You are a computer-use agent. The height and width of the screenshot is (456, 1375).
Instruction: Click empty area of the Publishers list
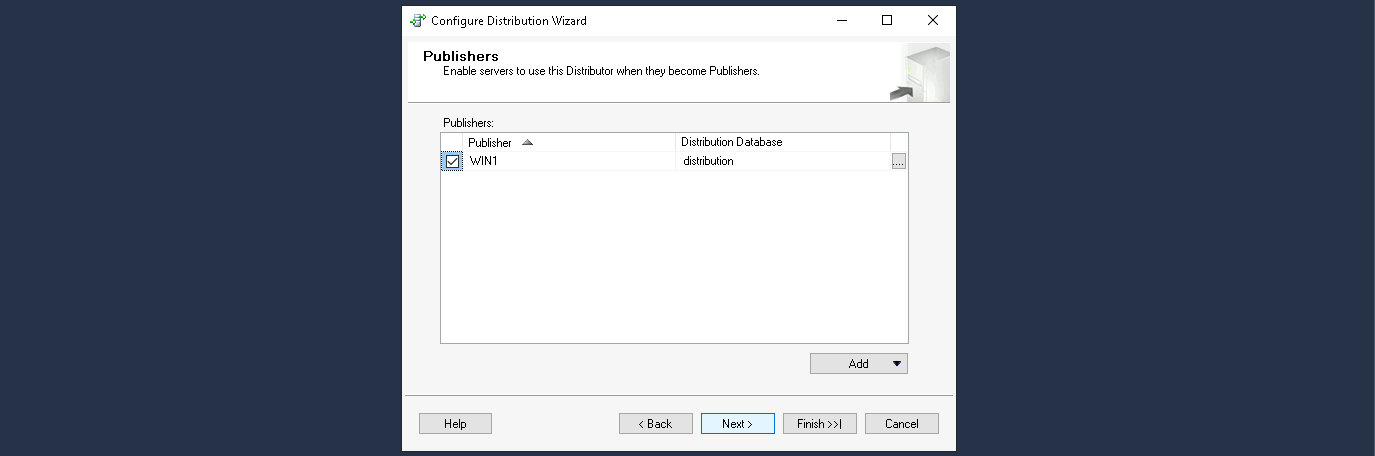tap(673, 260)
